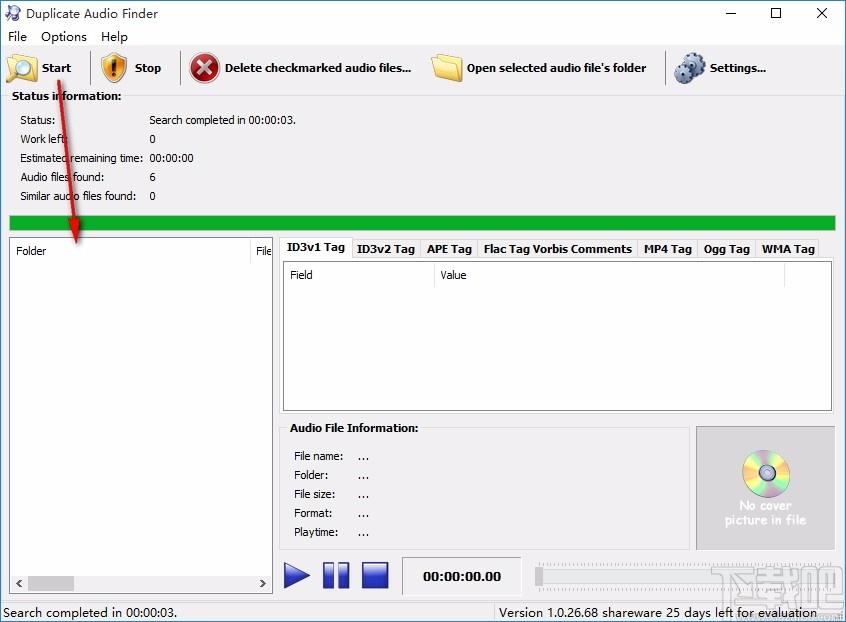This screenshot has width=846, height=622.
Task: Open the Flac Tag Vorbis Comments tab
Action: click(x=557, y=249)
